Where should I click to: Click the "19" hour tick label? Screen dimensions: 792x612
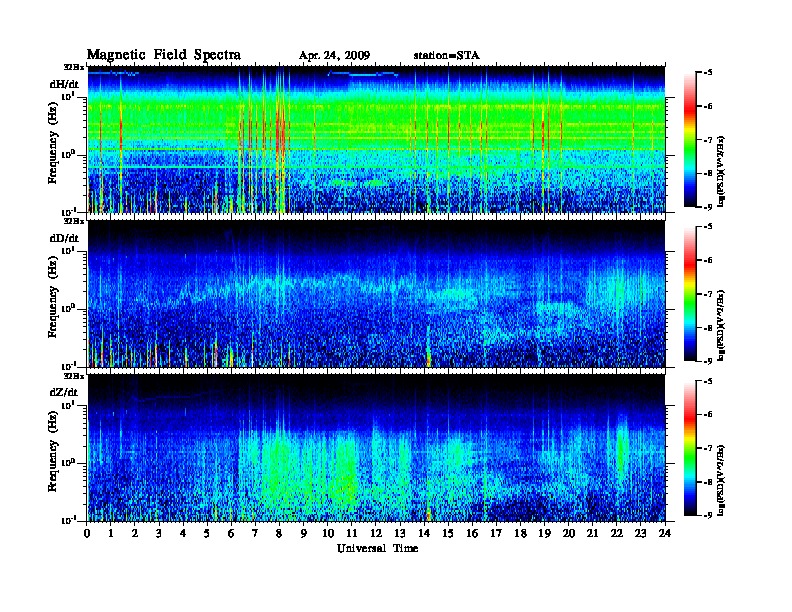point(544,534)
